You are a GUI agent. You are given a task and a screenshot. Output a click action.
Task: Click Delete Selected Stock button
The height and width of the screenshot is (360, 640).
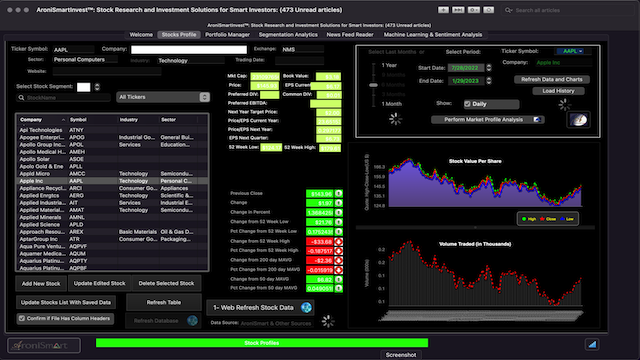click(166, 283)
